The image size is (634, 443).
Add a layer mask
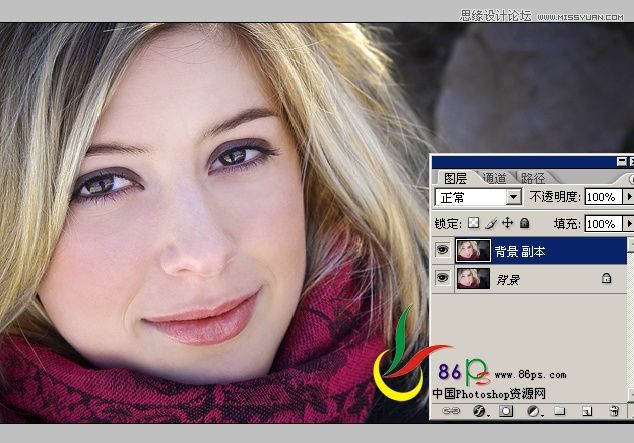click(505, 411)
